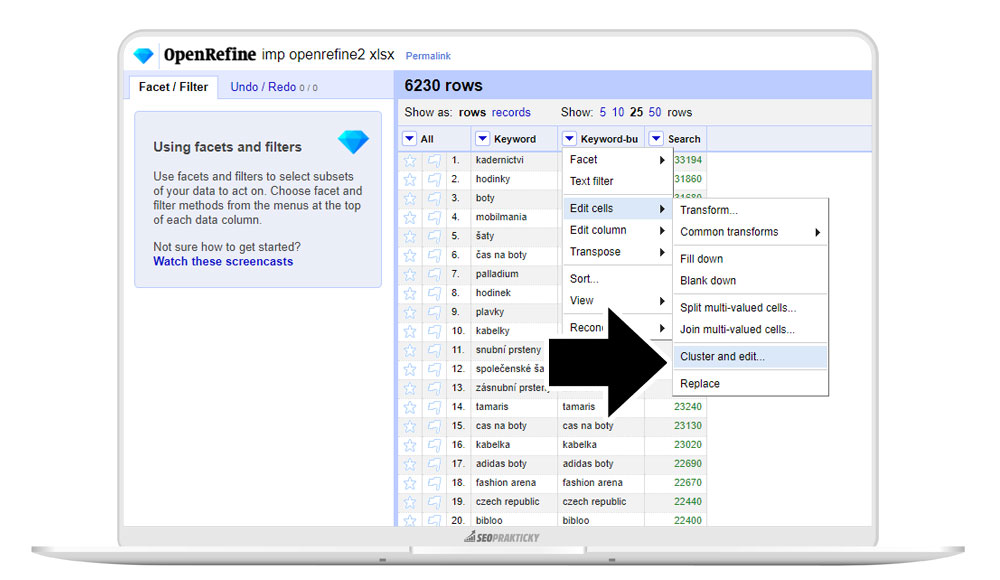Flag row 2 hodinky
This screenshot has height=580, width=1000.
coord(434,179)
